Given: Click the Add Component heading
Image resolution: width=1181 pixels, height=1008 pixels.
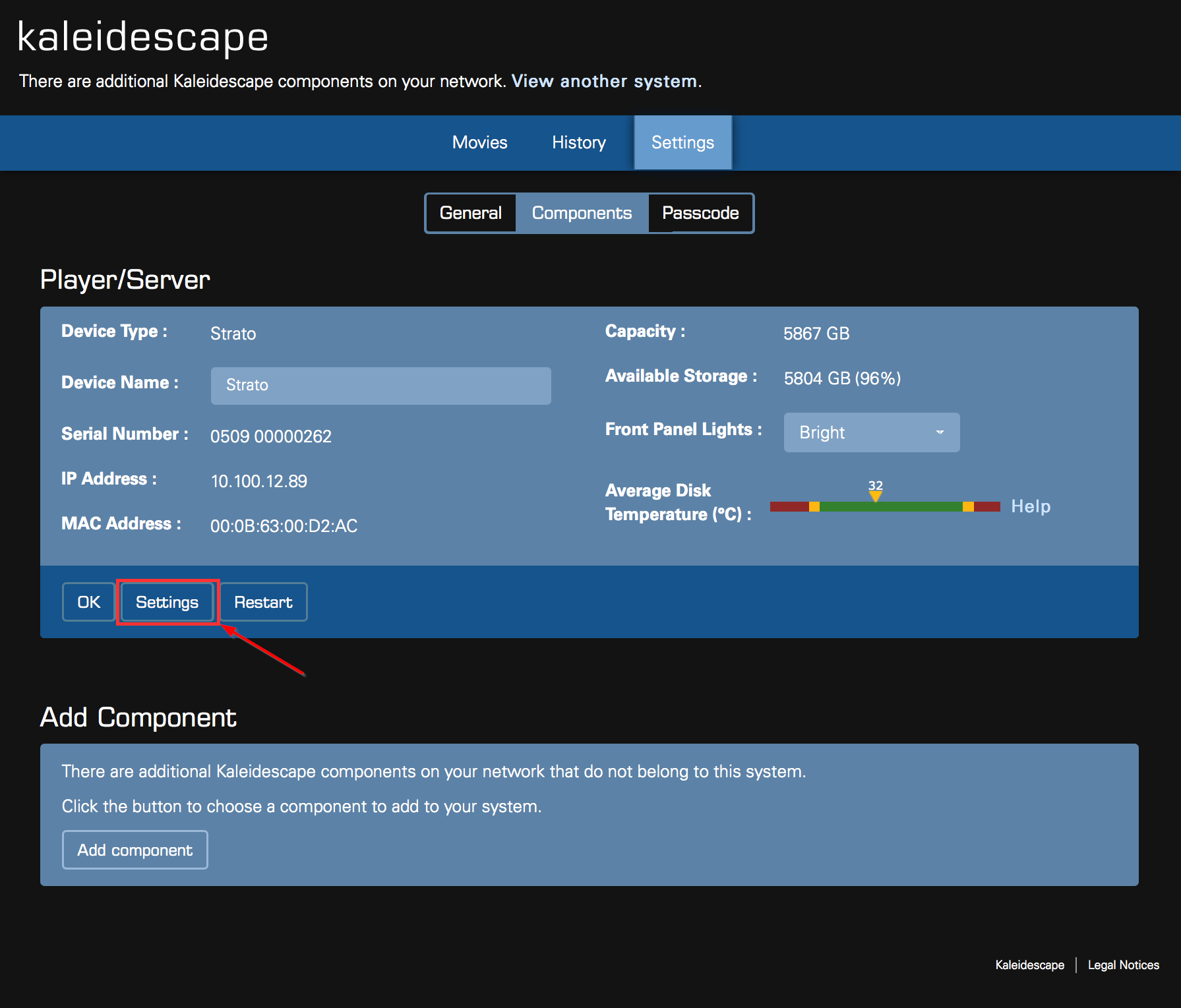Looking at the screenshot, I should [x=138, y=717].
